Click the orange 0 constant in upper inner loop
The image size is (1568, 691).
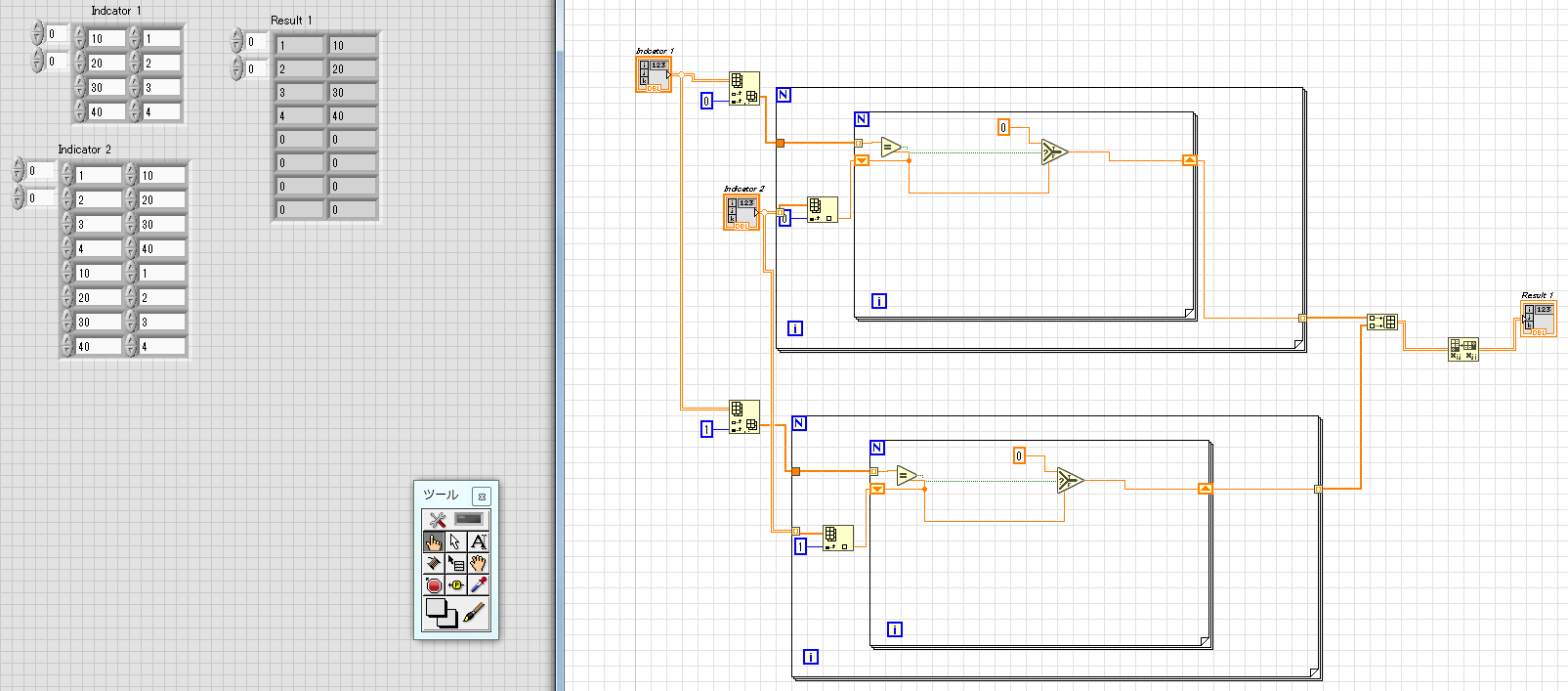point(1003,127)
